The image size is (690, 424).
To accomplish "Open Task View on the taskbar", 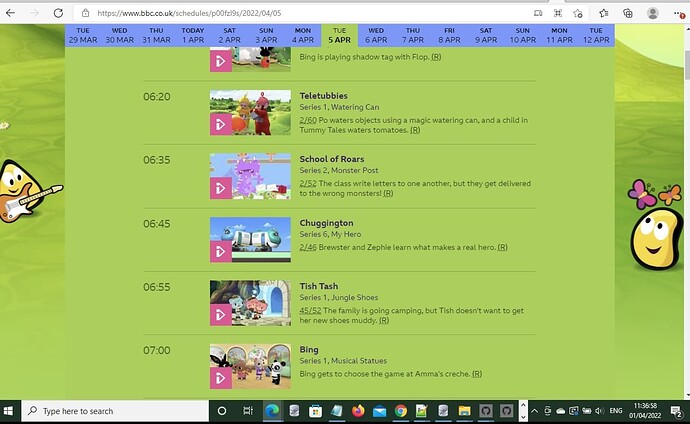I will pyautogui.click(x=248, y=411).
